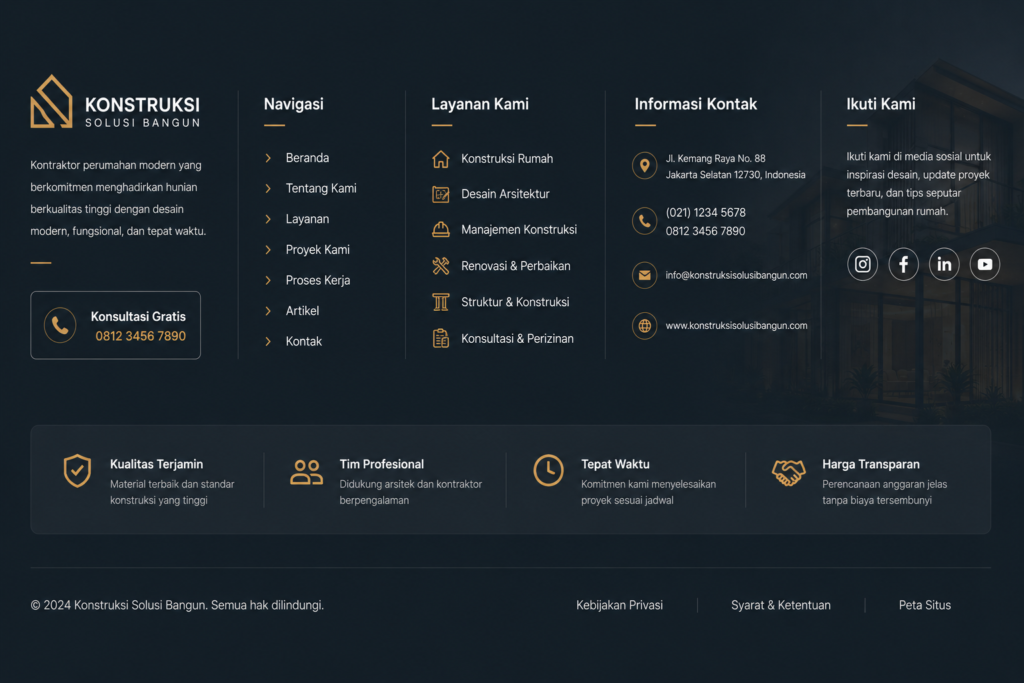Click the phone icon in Konsultasi Gratis box
Viewport: 1024px width, 683px height.
click(x=60, y=325)
